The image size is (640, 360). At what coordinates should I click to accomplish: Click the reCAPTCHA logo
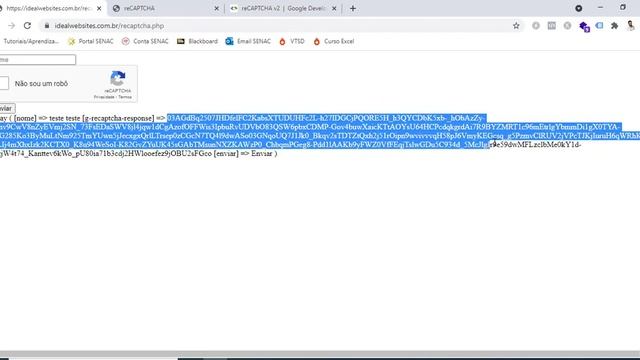pyautogui.click(x=118, y=78)
